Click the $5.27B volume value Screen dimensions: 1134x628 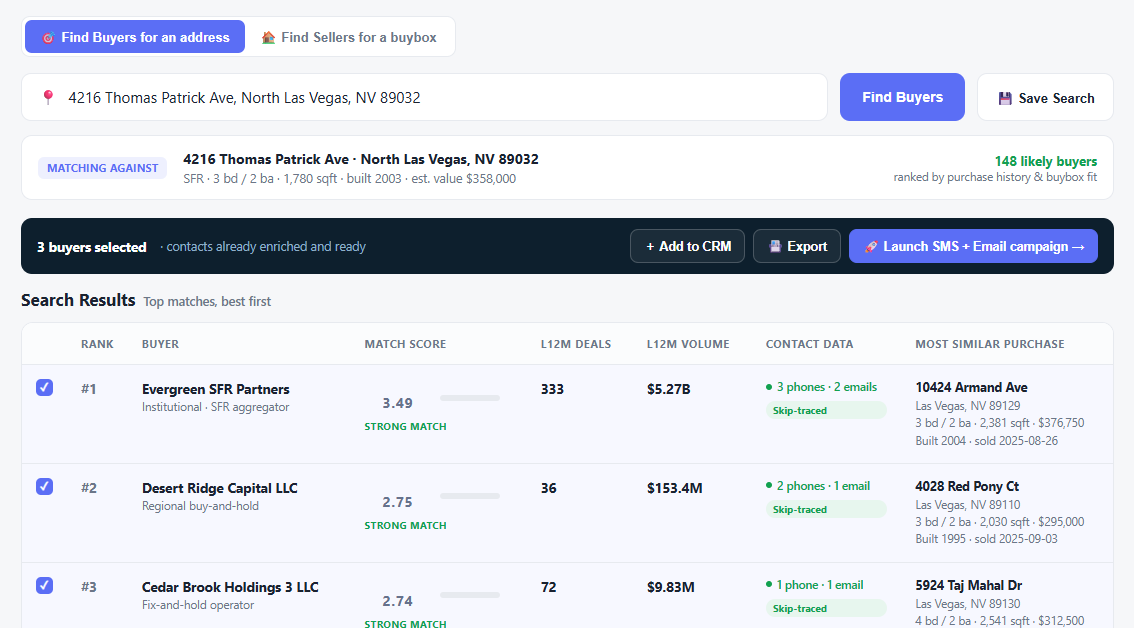point(668,389)
